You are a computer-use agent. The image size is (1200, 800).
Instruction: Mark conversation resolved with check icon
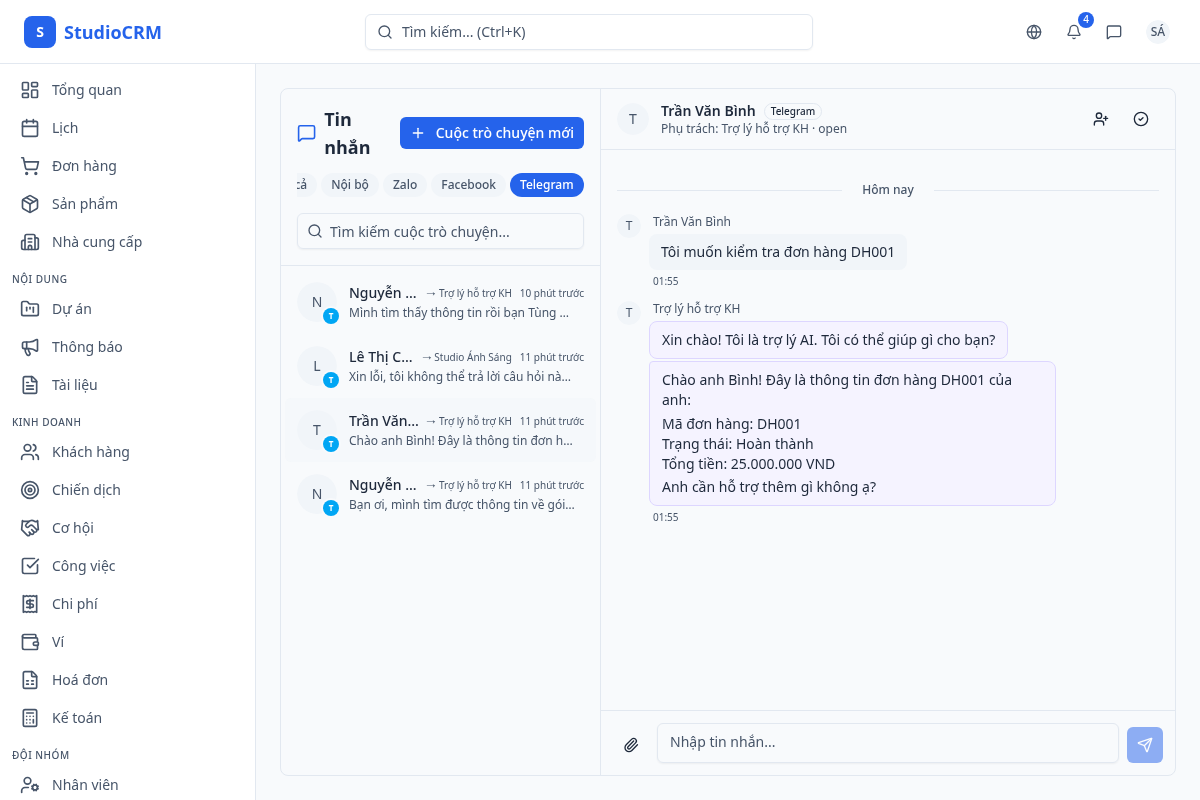click(1141, 119)
